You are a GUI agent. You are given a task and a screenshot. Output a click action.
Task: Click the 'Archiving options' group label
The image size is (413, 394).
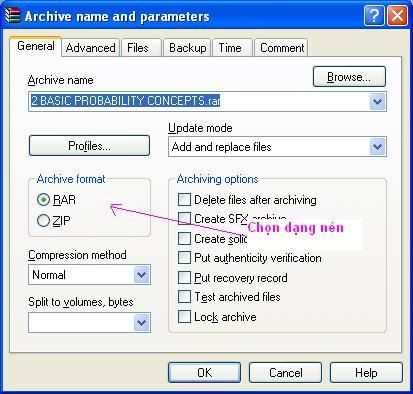coord(217,179)
